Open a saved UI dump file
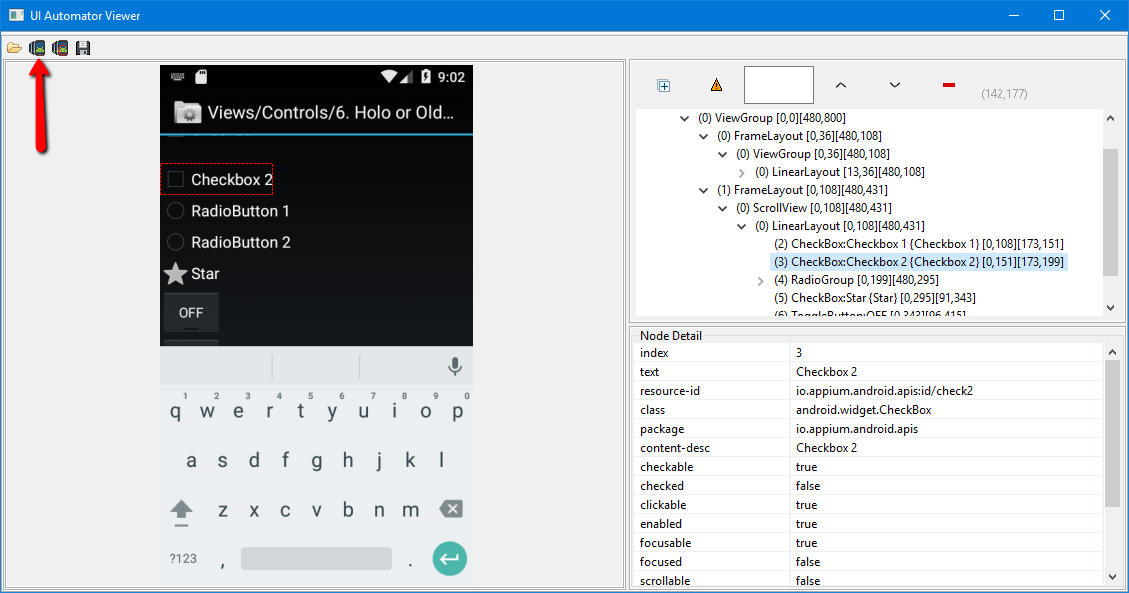1129x593 pixels. (14, 48)
